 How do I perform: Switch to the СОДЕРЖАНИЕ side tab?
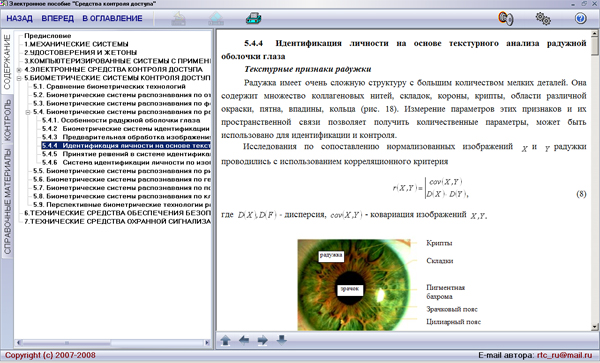point(7,61)
